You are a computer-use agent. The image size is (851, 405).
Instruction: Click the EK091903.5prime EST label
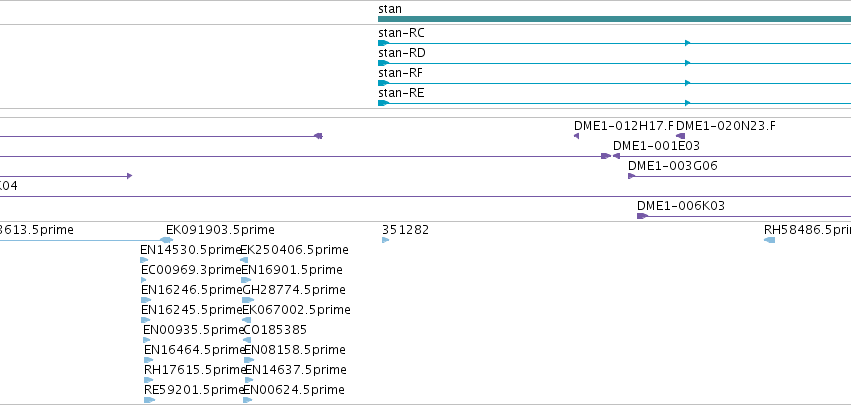220,230
